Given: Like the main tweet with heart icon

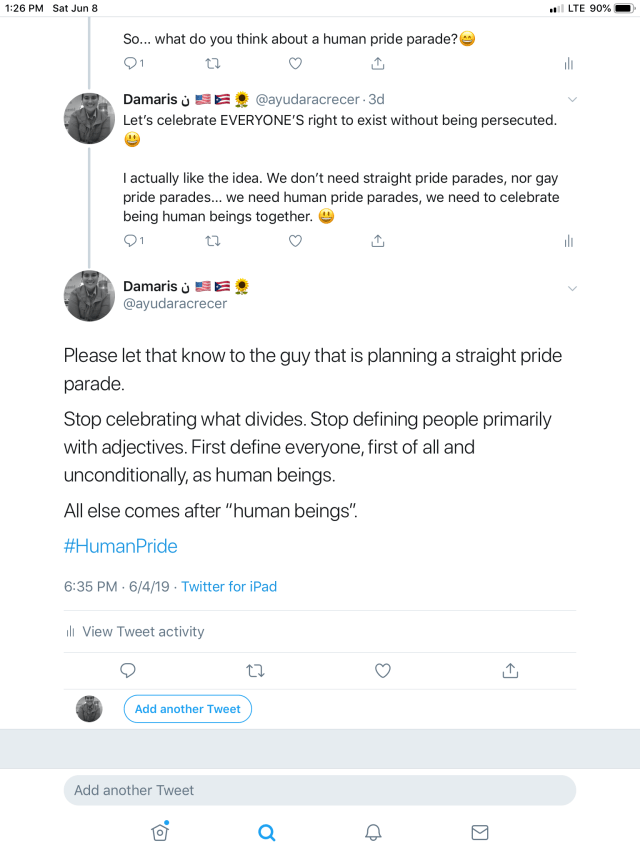Looking at the screenshot, I should 382,670.
